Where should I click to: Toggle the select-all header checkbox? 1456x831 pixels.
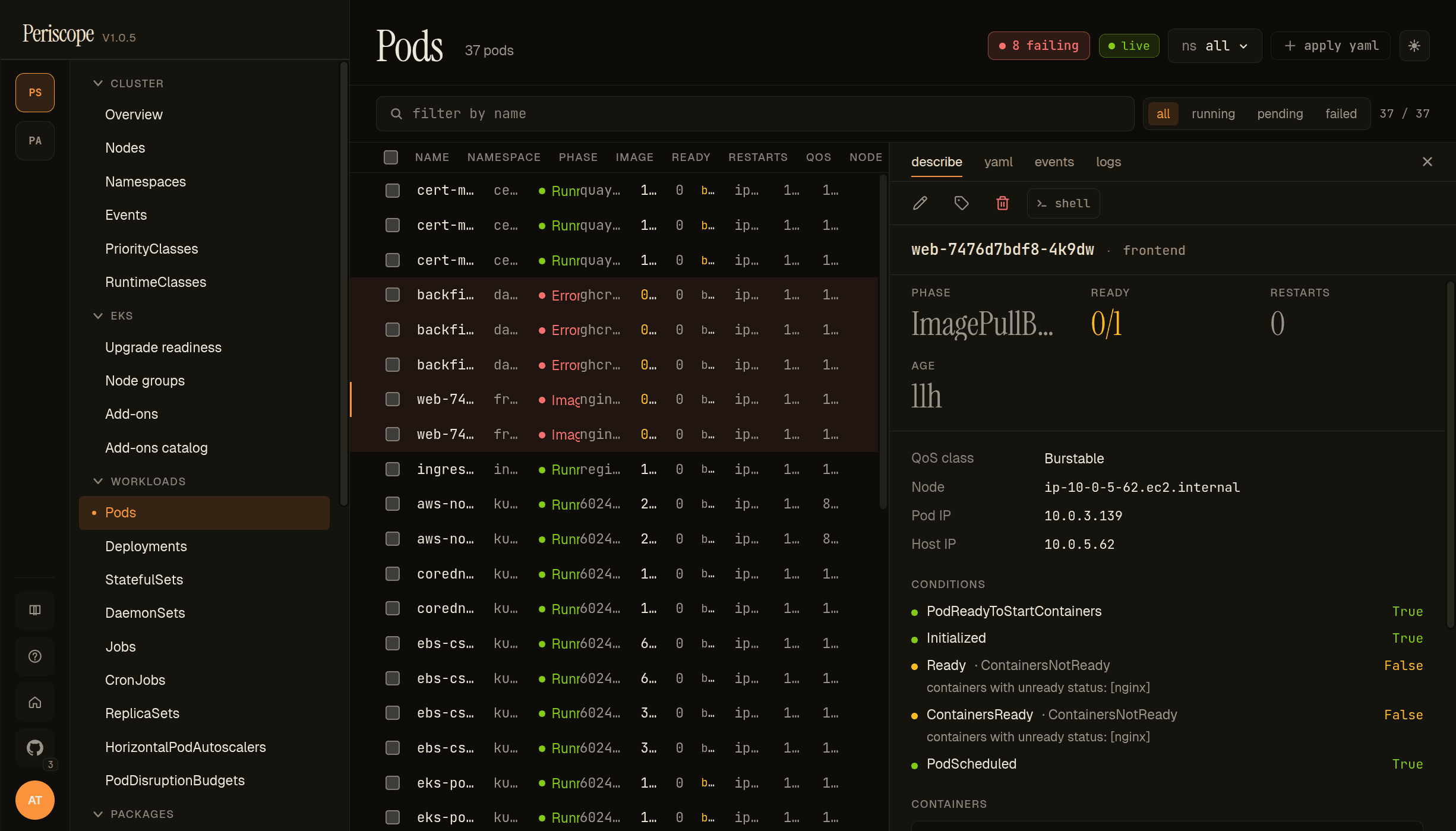coord(391,157)
